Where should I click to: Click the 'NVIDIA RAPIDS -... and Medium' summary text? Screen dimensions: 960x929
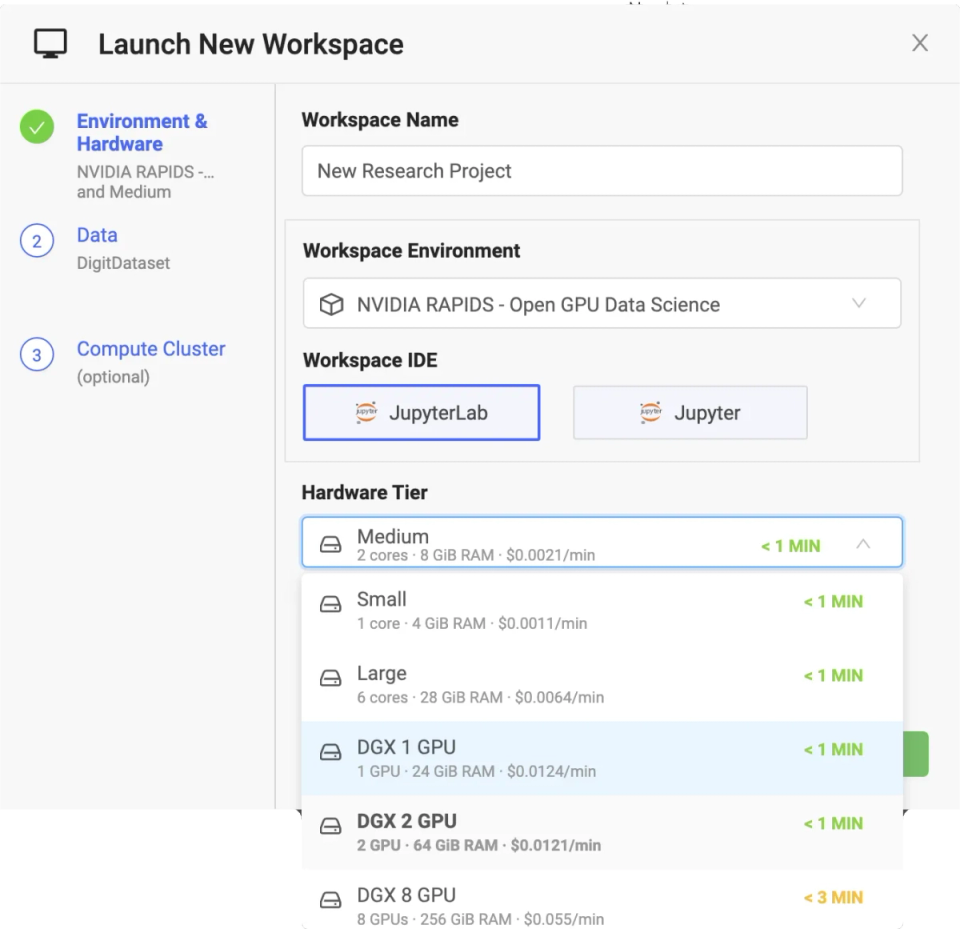click(146, 182)
